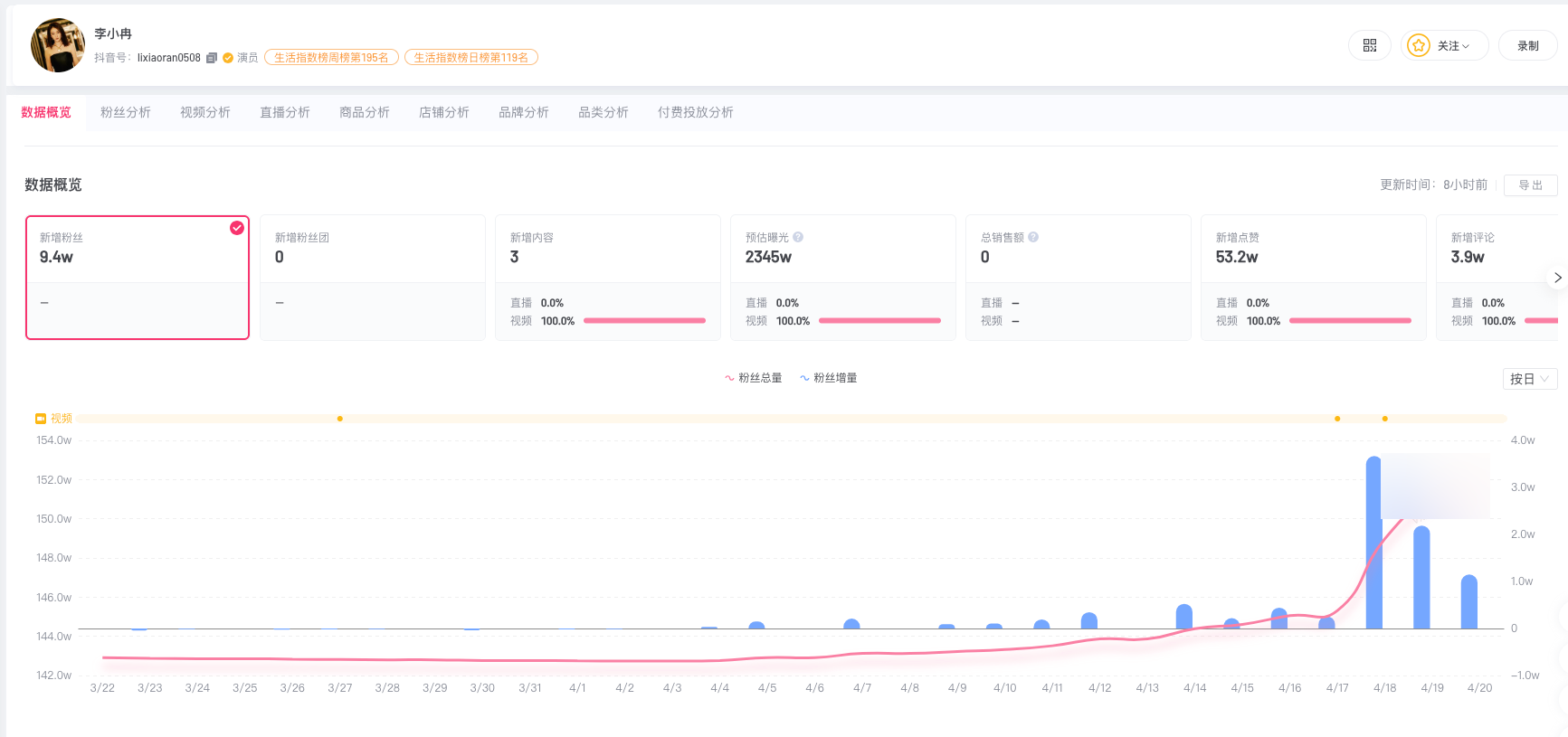
Task: Click the star follow icon
Action: (x=1419, y=45)
